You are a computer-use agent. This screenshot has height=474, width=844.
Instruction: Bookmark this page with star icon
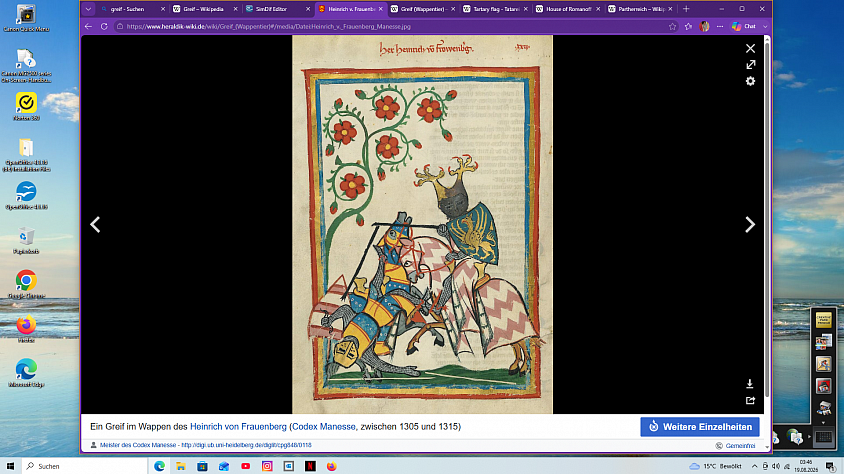pyautogui.click(x=672, y=26)
